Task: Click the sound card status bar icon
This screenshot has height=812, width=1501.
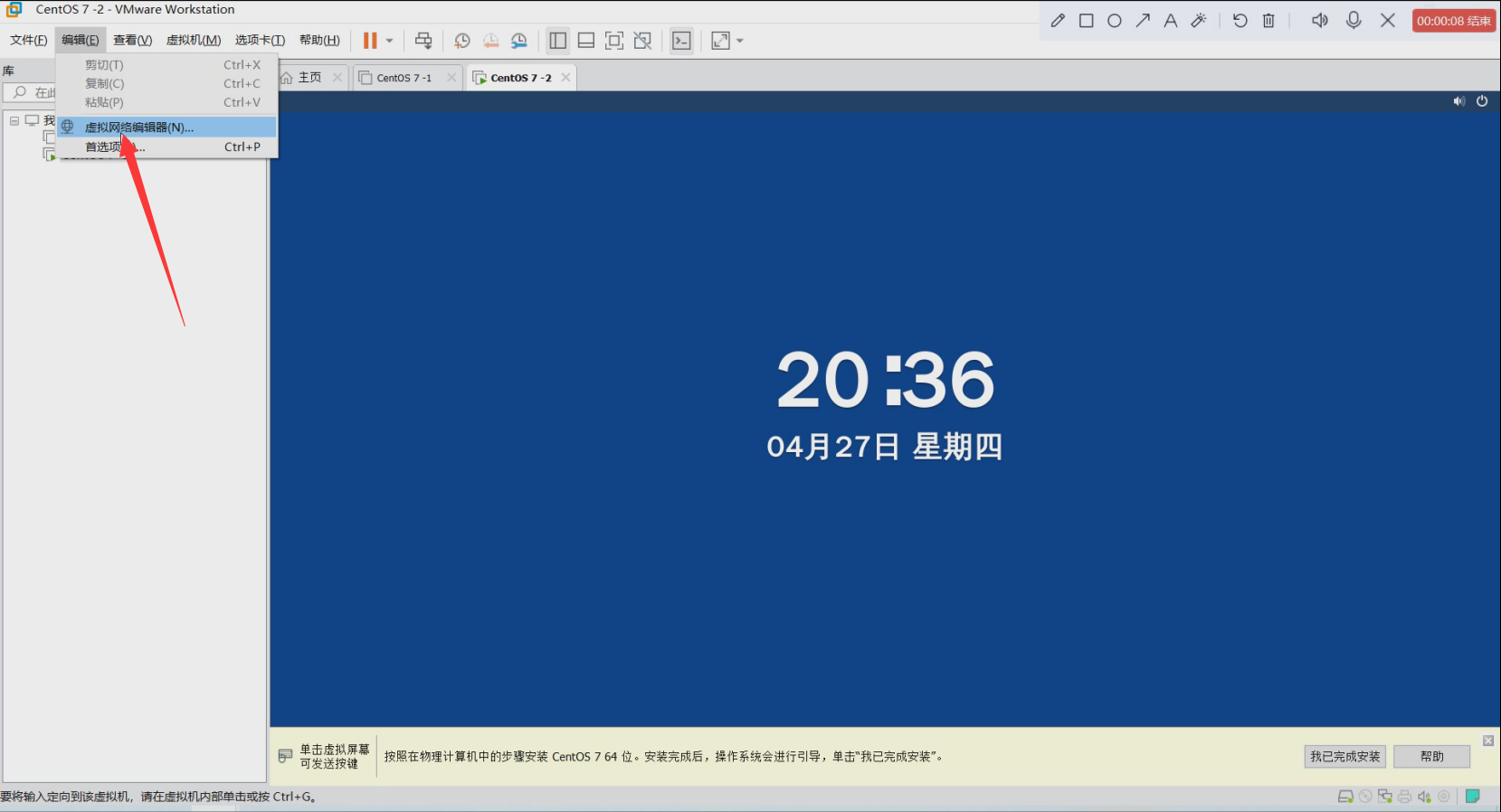Action: point(1424,797)
